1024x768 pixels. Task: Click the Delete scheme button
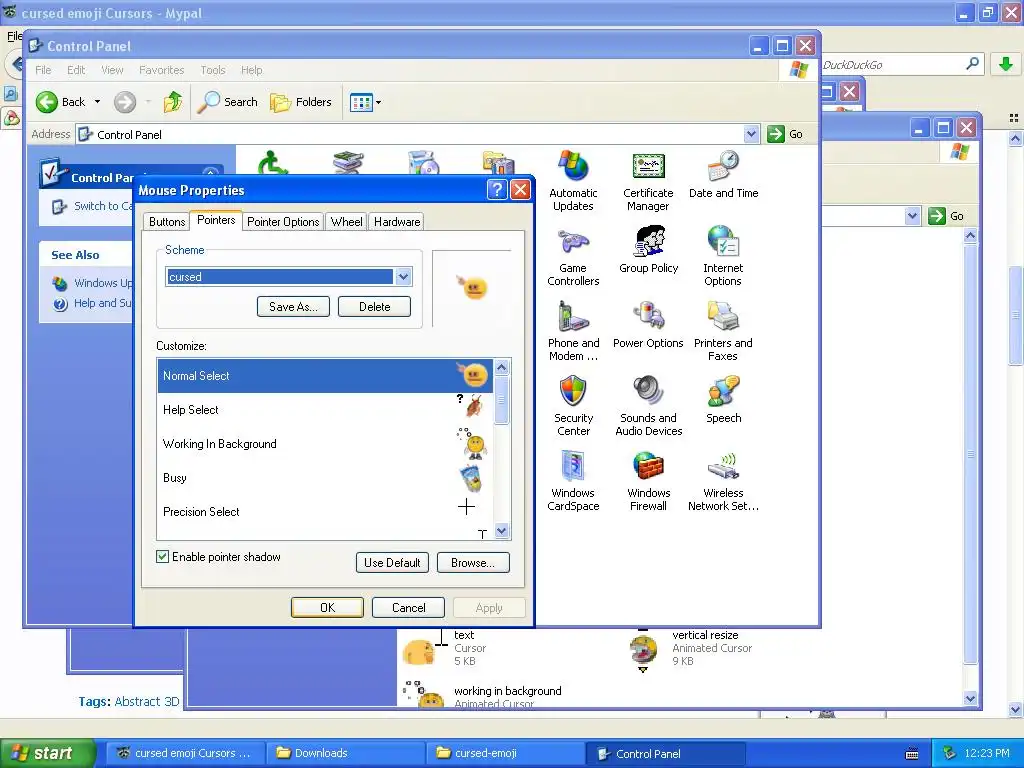(374, 307)
